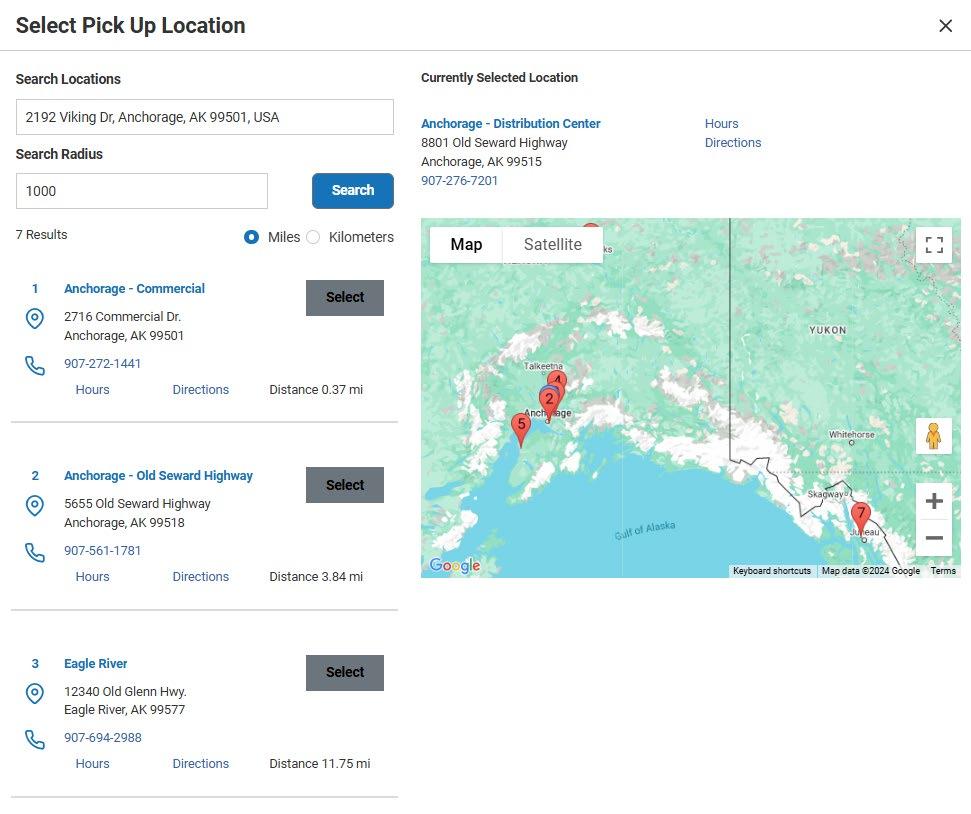Click '2716 Commercial Dr.' address text

pyautogui.click(x=123, y=317)
